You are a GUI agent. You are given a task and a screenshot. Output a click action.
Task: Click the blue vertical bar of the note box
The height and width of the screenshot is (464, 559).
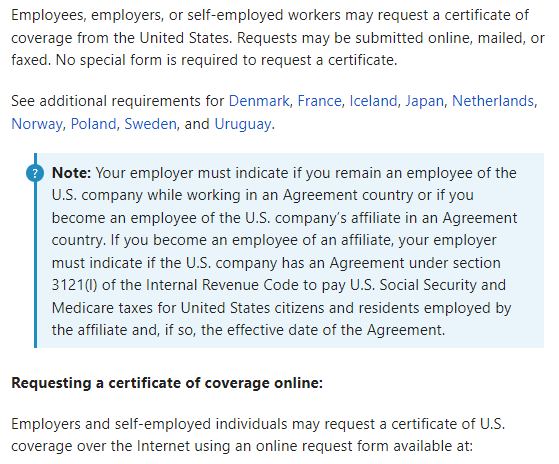pyautogui.click(x=35, y=251)
